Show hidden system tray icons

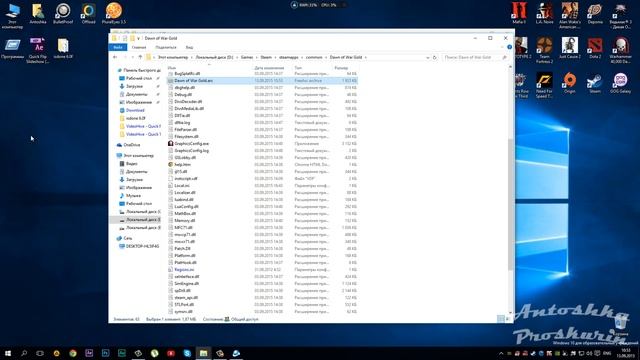coord(501,353)
